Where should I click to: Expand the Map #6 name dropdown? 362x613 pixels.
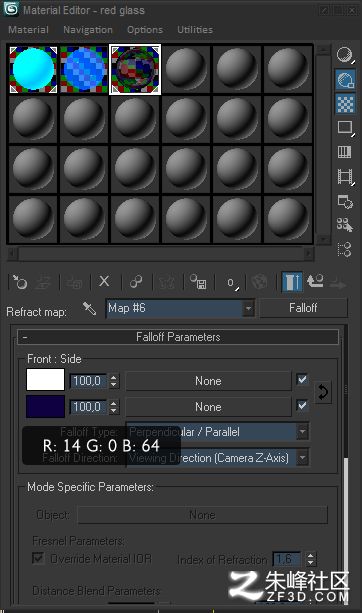248,308
